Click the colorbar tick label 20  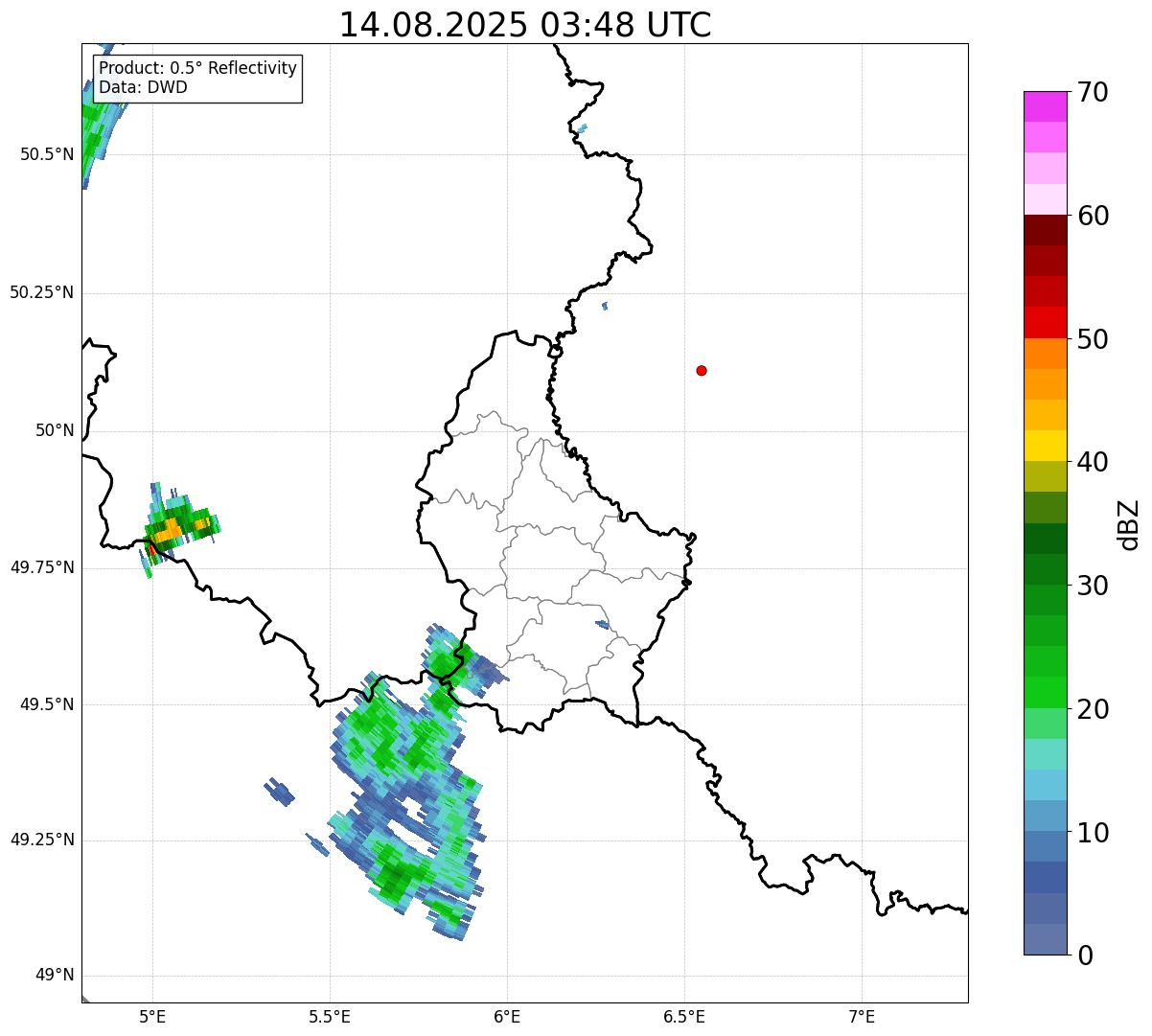pyautogui.click(x=1093, y=709)
